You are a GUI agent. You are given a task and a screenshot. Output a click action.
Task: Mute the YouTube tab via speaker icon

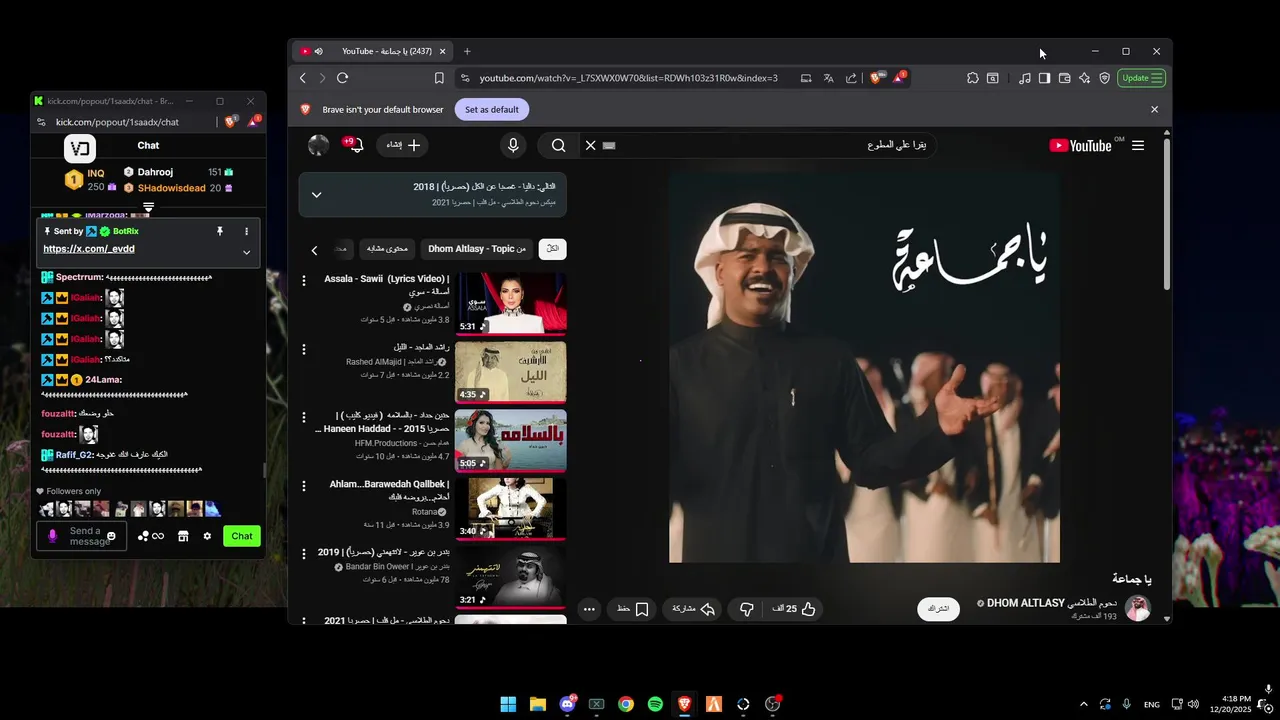pos(318,51)
